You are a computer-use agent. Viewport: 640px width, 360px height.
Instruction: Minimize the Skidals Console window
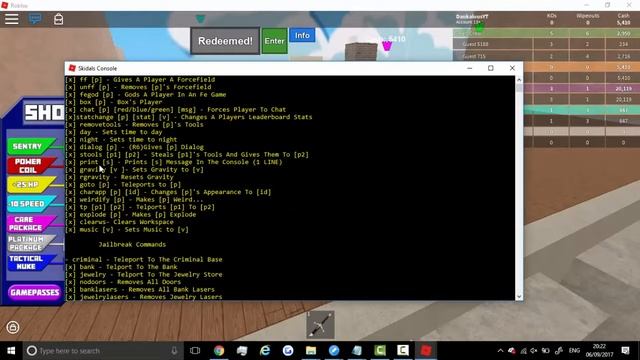point(469,68)
